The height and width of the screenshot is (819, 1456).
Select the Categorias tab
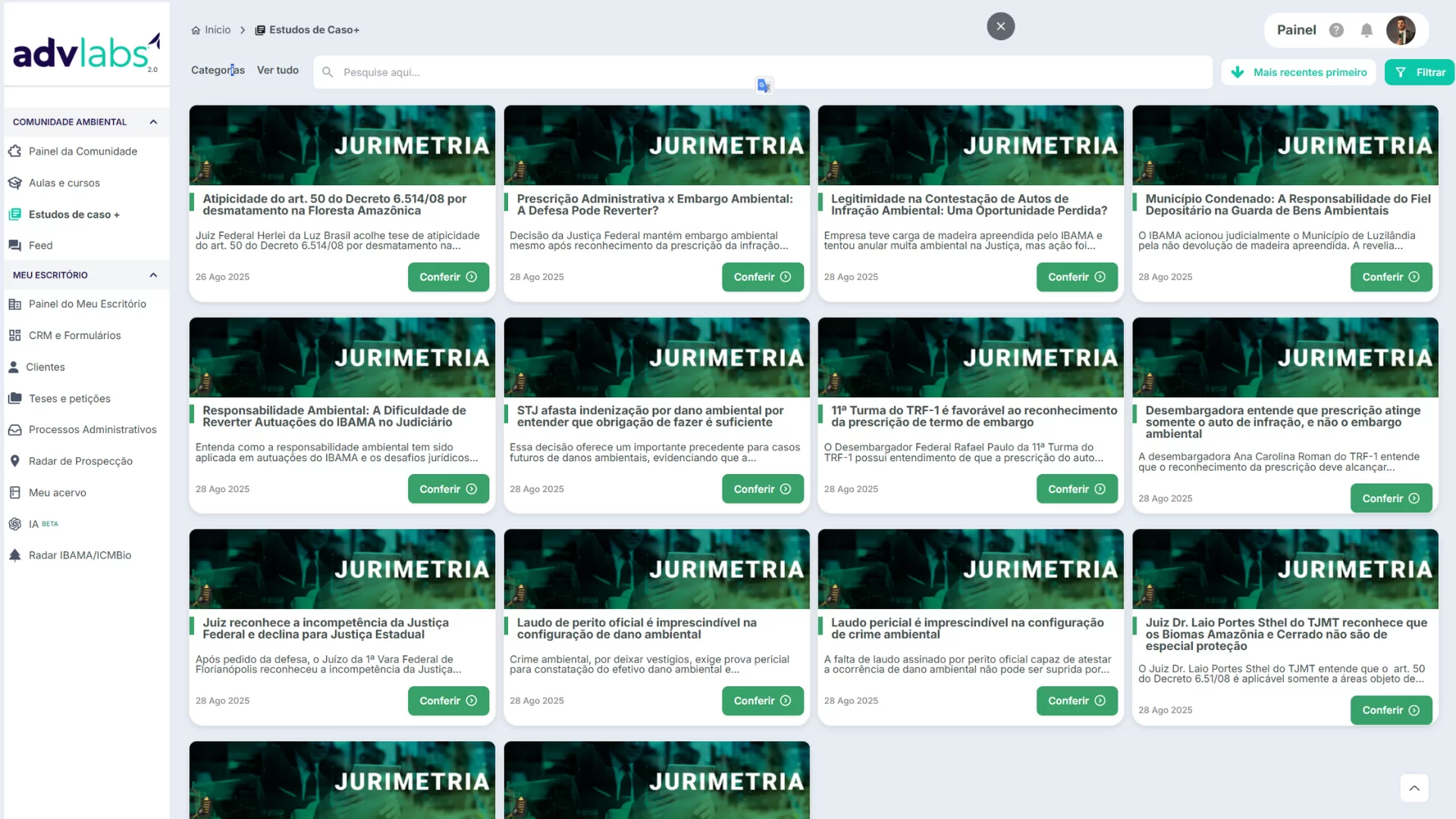click(218, 70)
